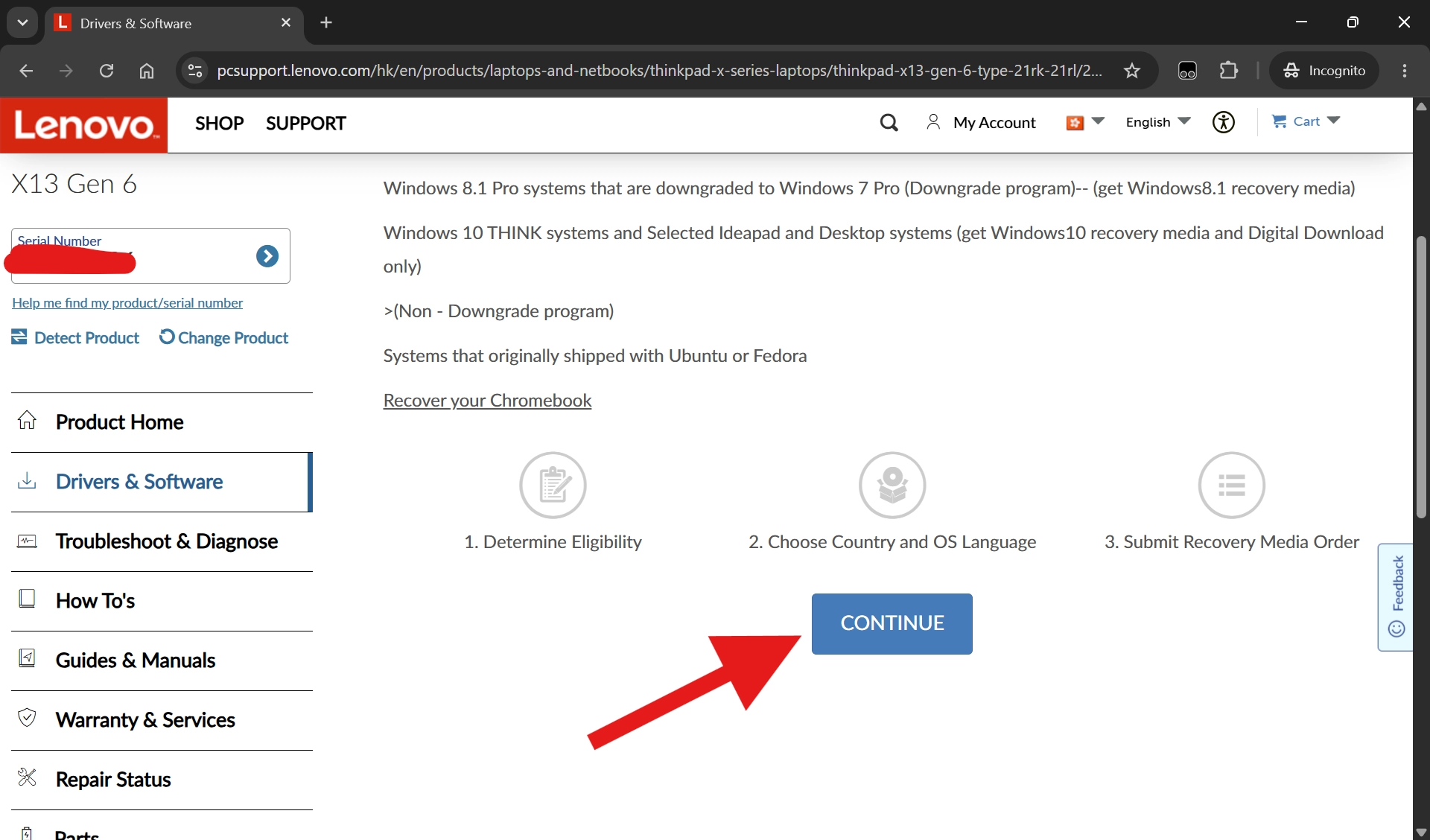Reload the page in the browser
Viewport: 1430px width, 840px height.
107,71
